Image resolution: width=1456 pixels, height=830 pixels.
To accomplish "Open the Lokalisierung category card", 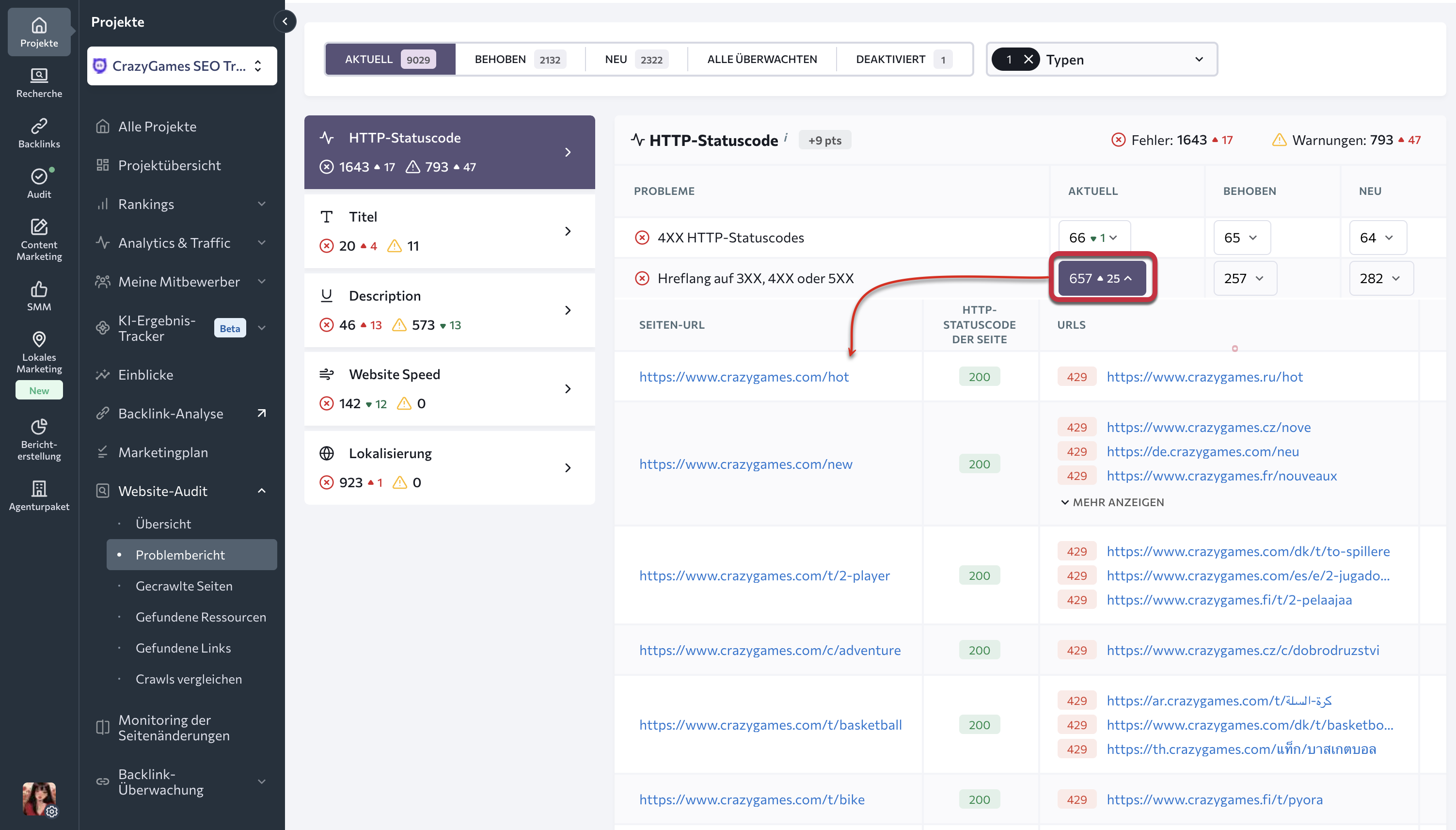I will coord(449,467).
